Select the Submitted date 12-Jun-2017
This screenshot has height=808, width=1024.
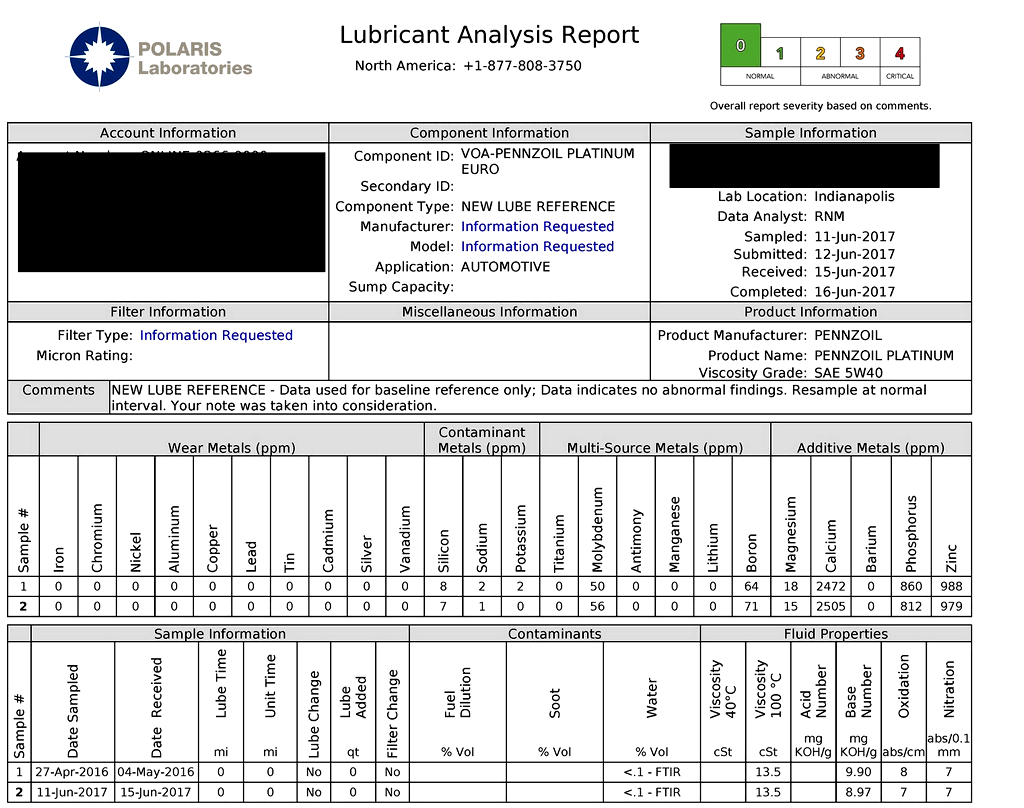855,255
